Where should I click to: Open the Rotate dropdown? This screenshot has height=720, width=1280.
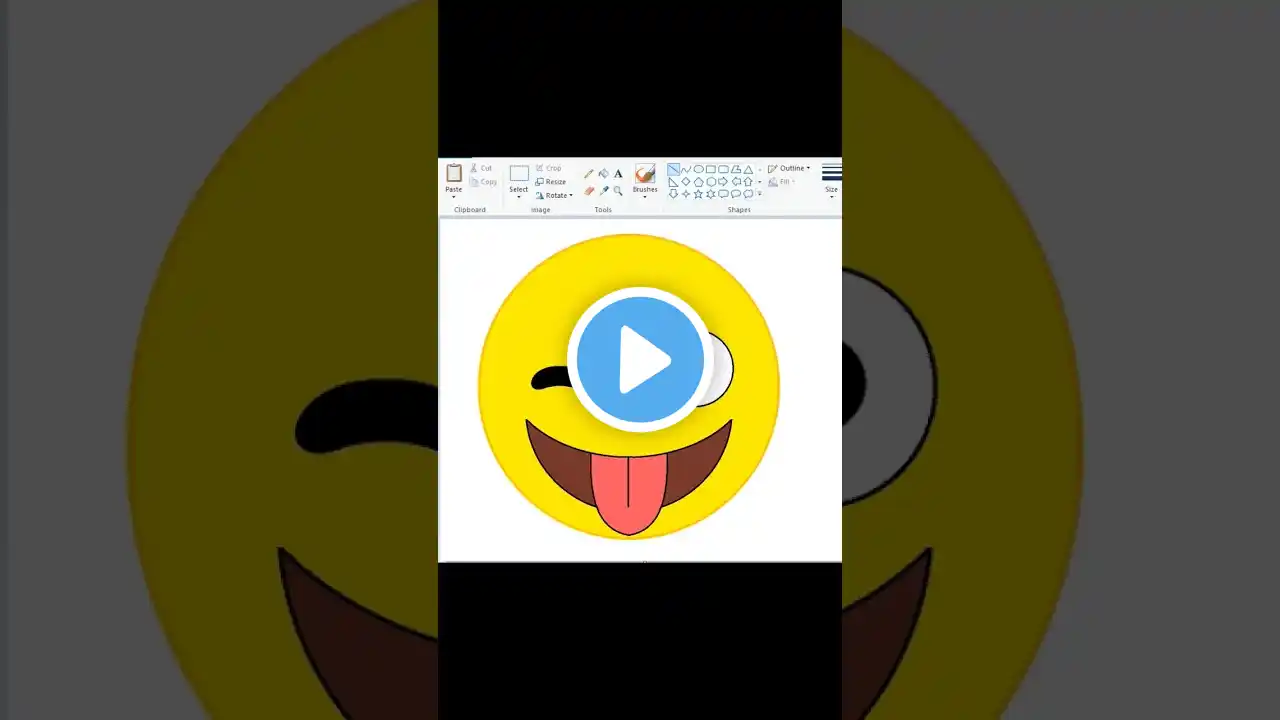click(x=554, y=195)
